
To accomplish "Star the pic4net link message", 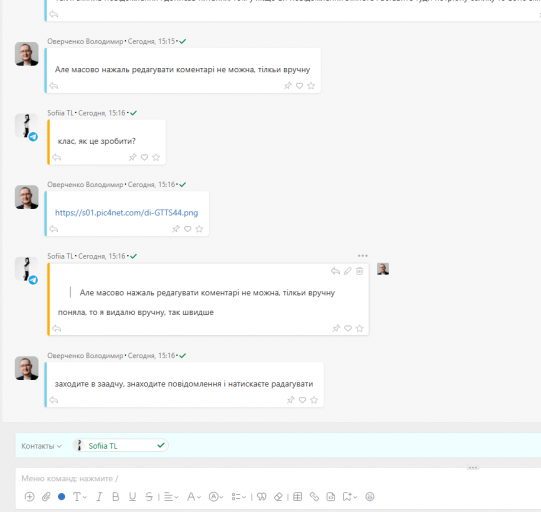I will point(199,229).
